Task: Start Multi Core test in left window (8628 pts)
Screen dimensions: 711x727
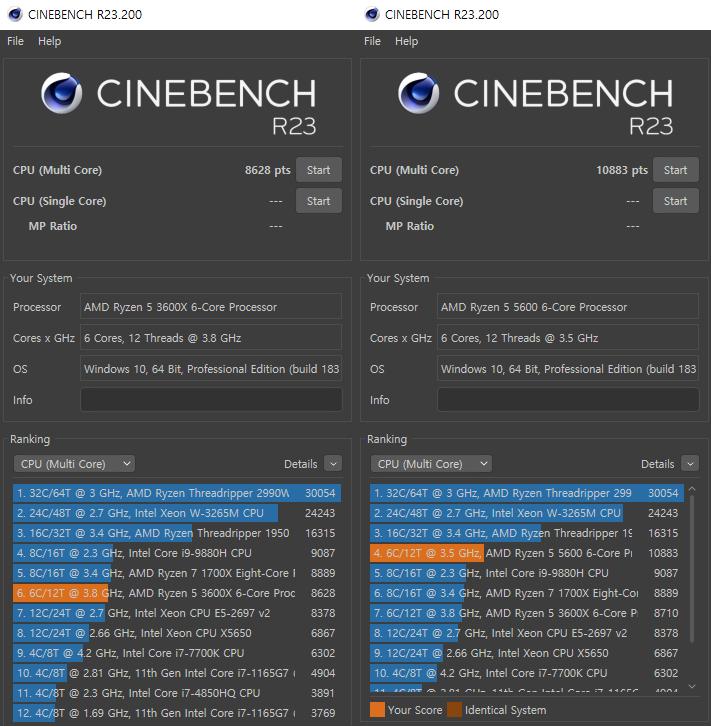Action: click(x=319, y=170)
